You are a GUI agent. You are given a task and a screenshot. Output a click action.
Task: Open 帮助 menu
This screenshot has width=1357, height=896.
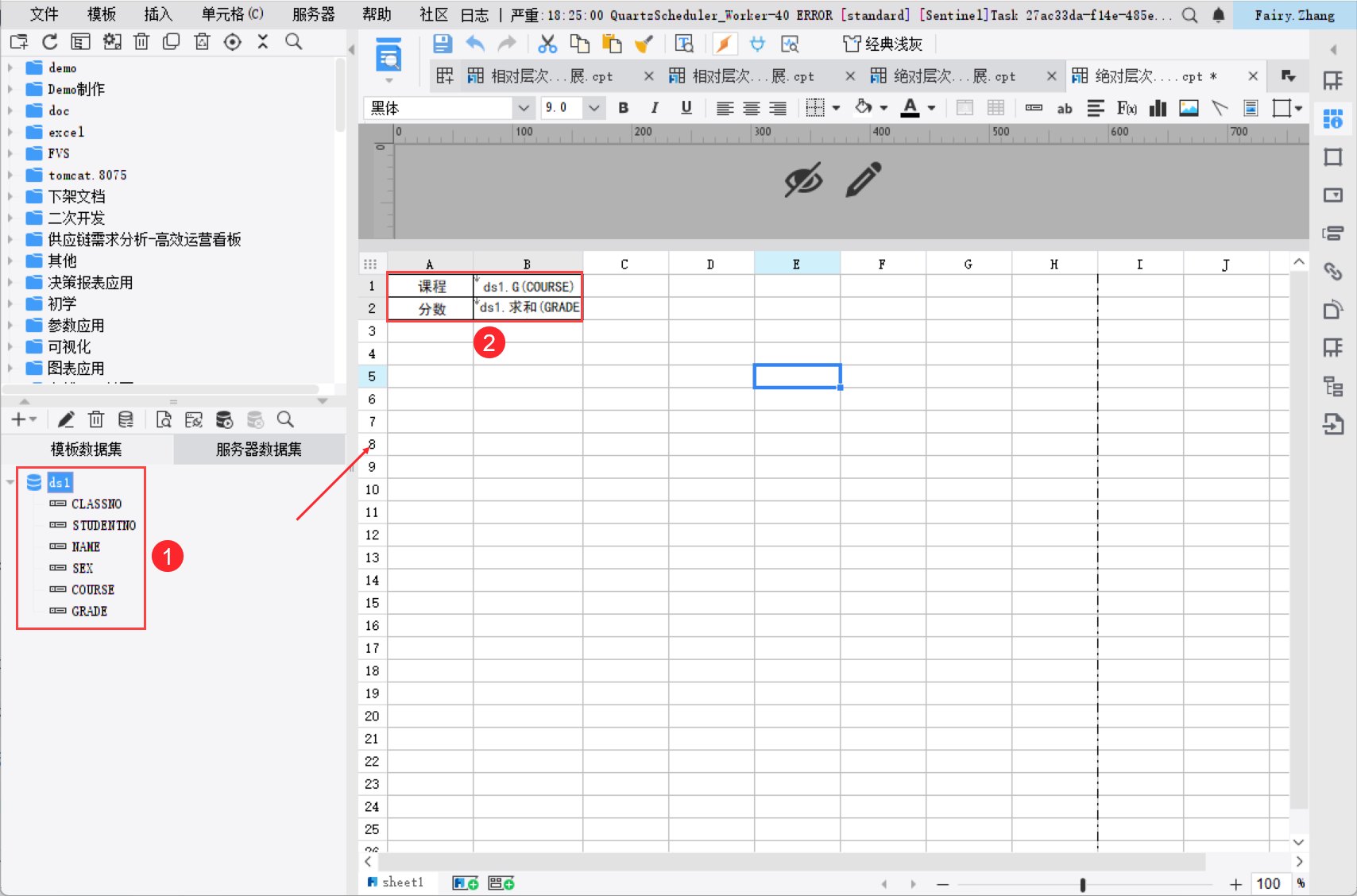(377, 14)
